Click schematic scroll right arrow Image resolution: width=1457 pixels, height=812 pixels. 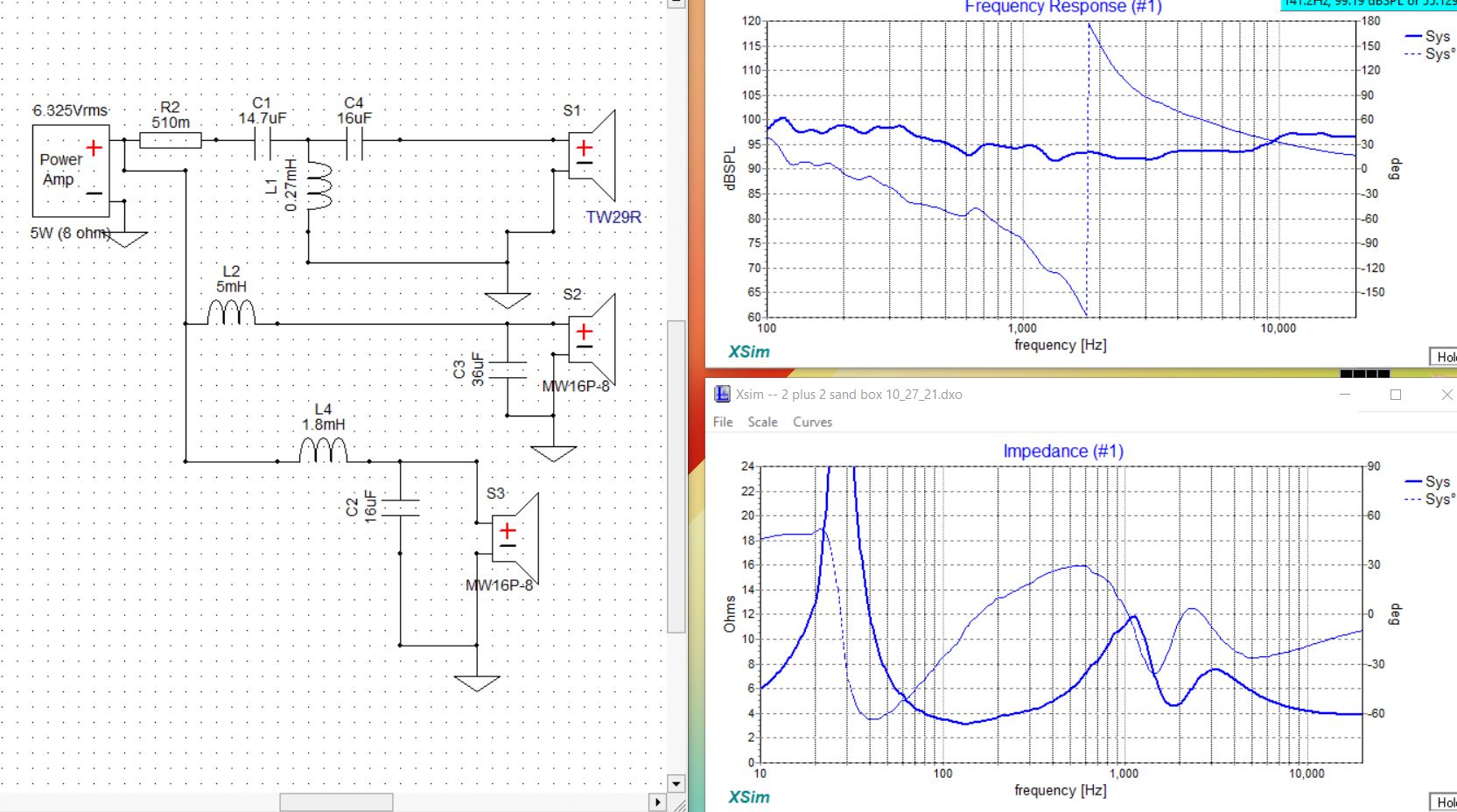coord(657,802)
